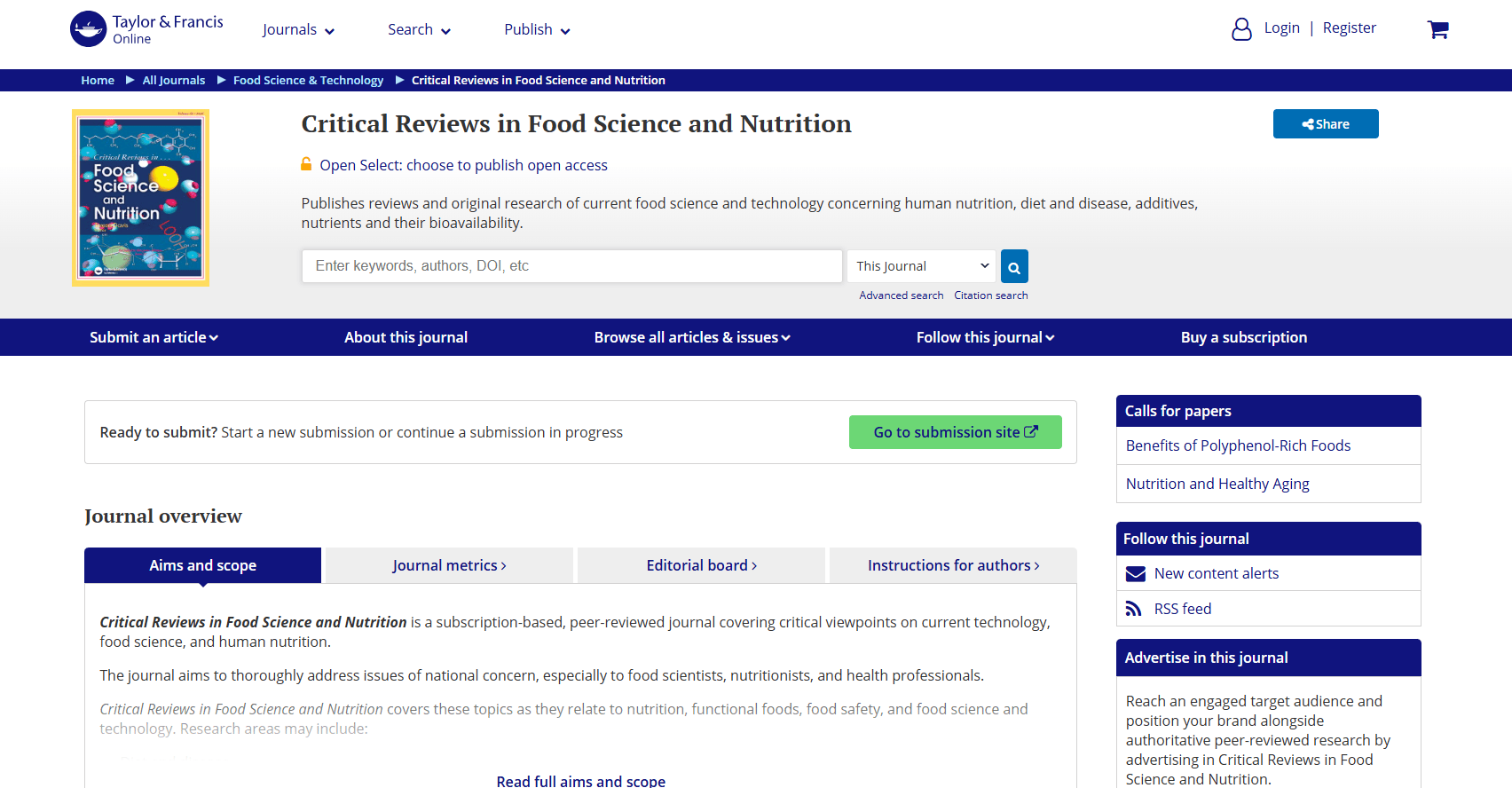Click the current-page breadcrumb journal title
The image size is (1512, 788).
click(539, 80)
